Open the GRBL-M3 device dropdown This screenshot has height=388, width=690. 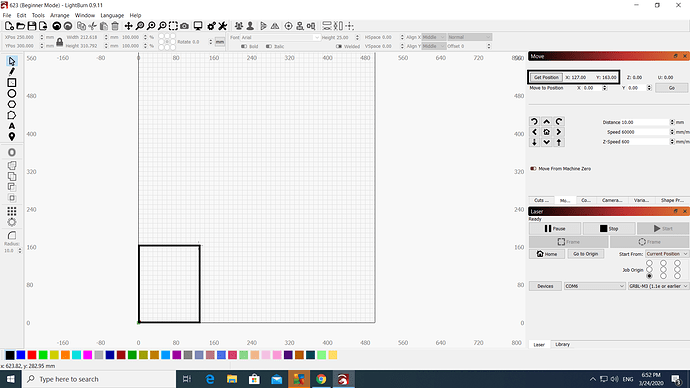658,286
